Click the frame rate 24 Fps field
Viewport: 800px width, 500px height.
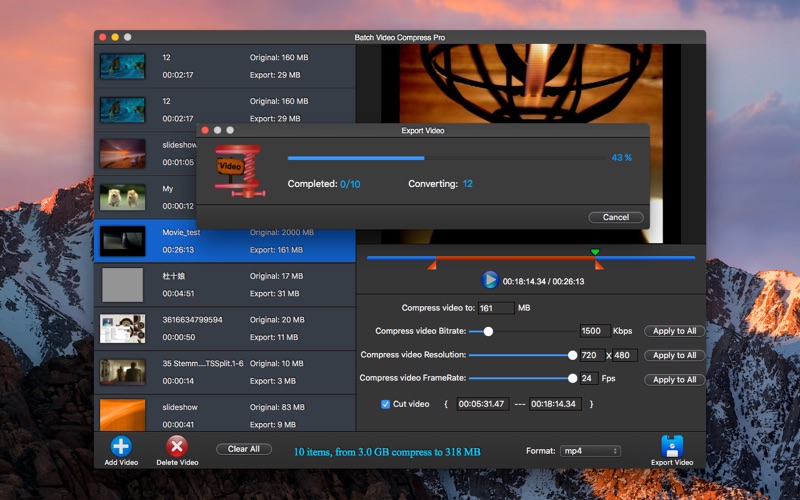[589, 379]
